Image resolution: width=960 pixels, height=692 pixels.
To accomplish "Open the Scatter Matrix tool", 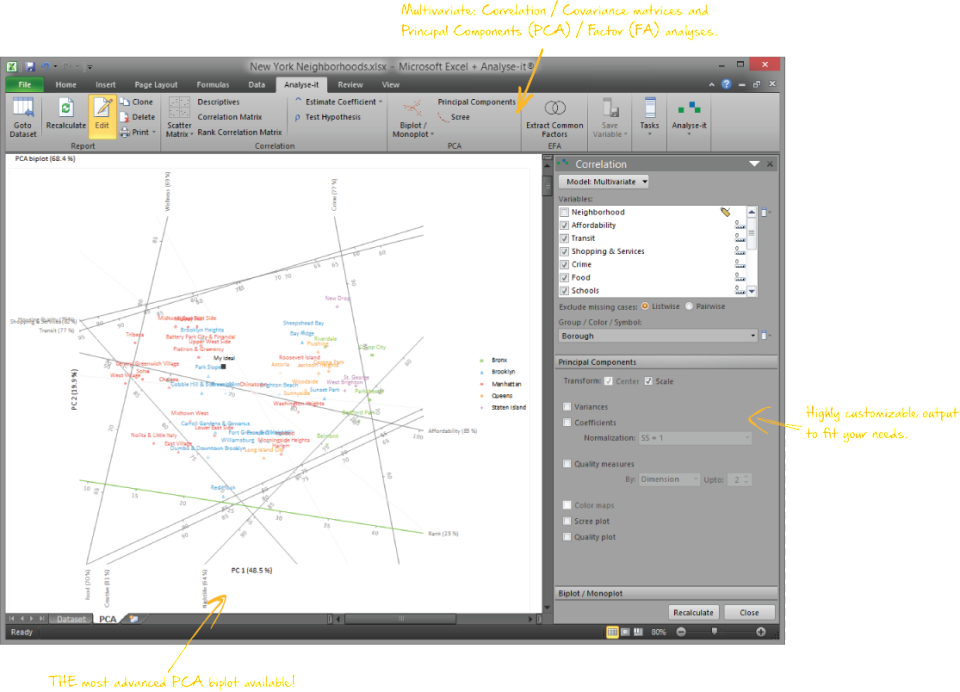I will pos(179,117).
